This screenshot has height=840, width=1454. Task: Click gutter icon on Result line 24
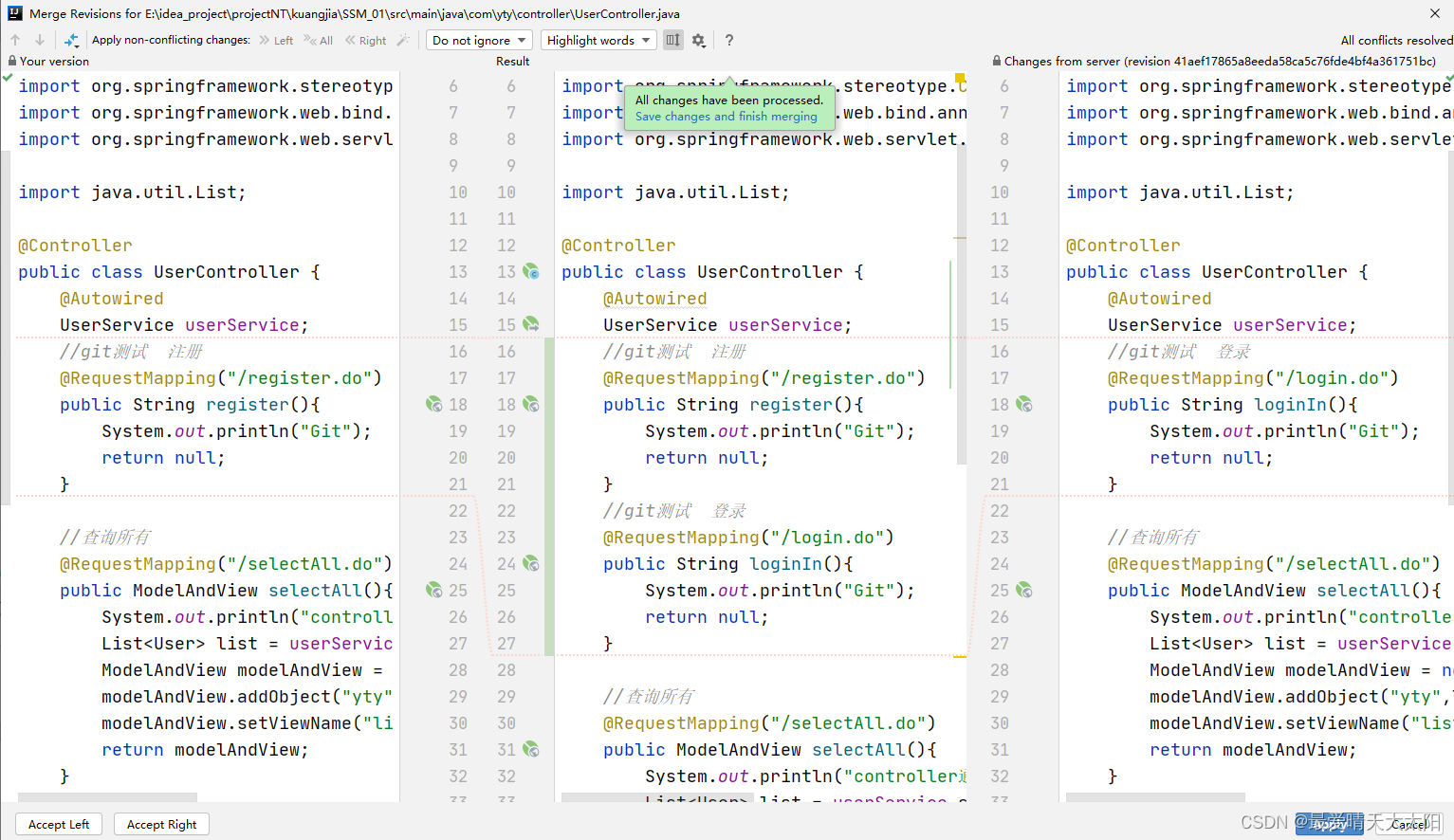(x=531, y=564)
